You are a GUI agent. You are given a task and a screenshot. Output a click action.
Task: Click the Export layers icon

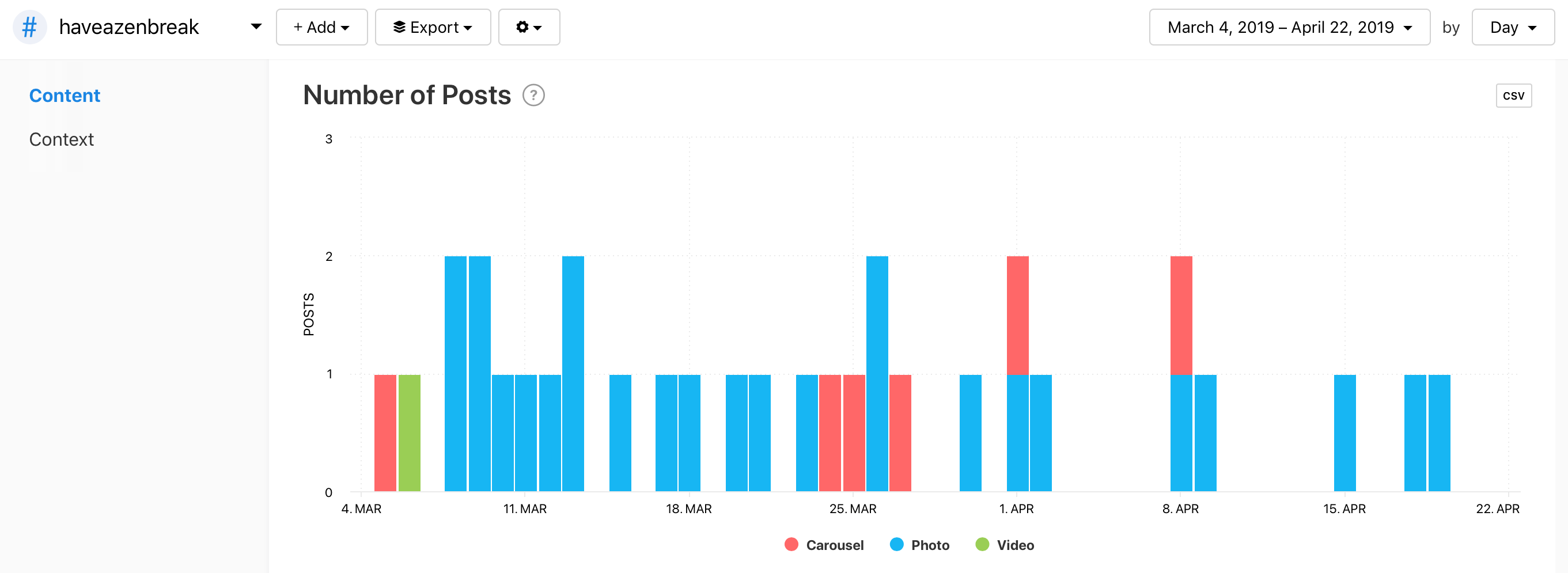click(399, 28)
